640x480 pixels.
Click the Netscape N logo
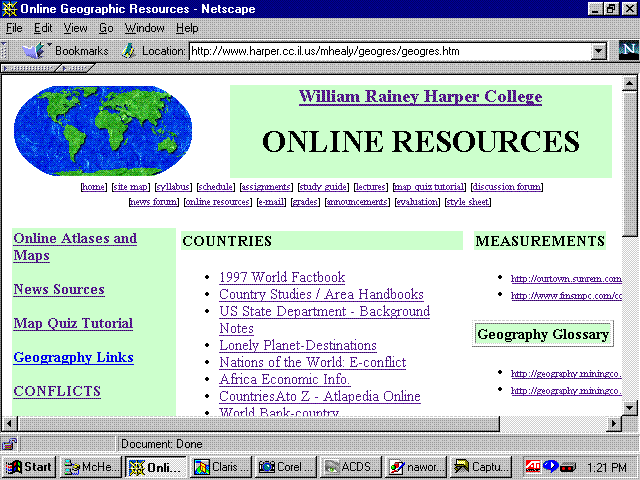pyautogui.click(x=629, y=51)
